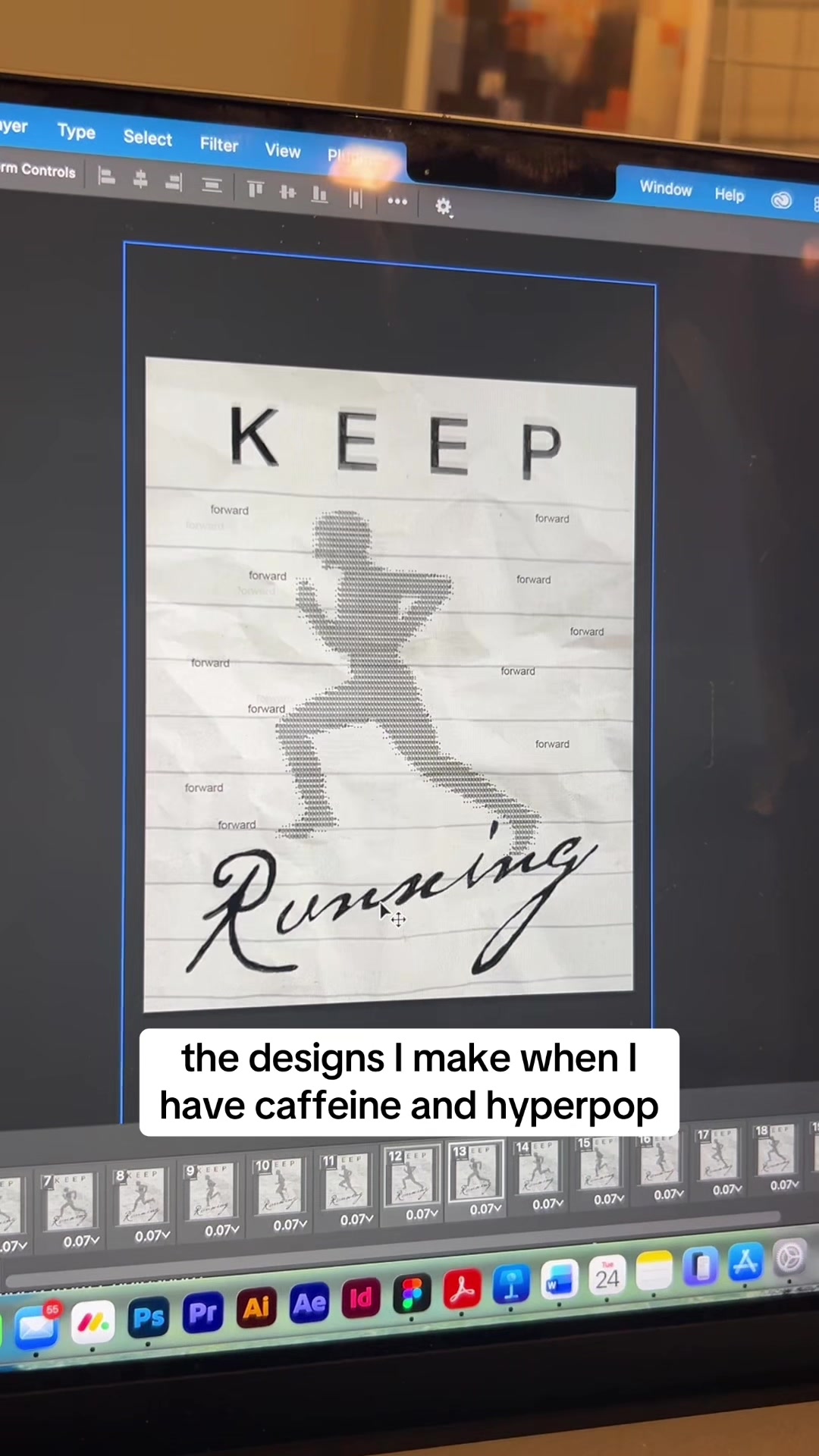Open Adobe Acrobat from the Dock
Viewport: 819px width, 1456px height.
462,1289
